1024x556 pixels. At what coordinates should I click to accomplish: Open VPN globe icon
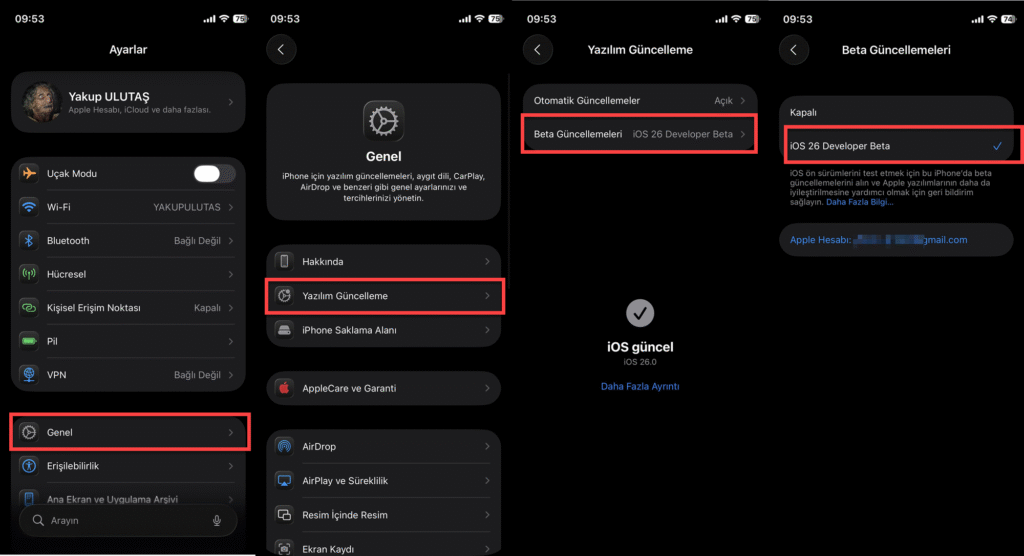click(x=29, y=374)
